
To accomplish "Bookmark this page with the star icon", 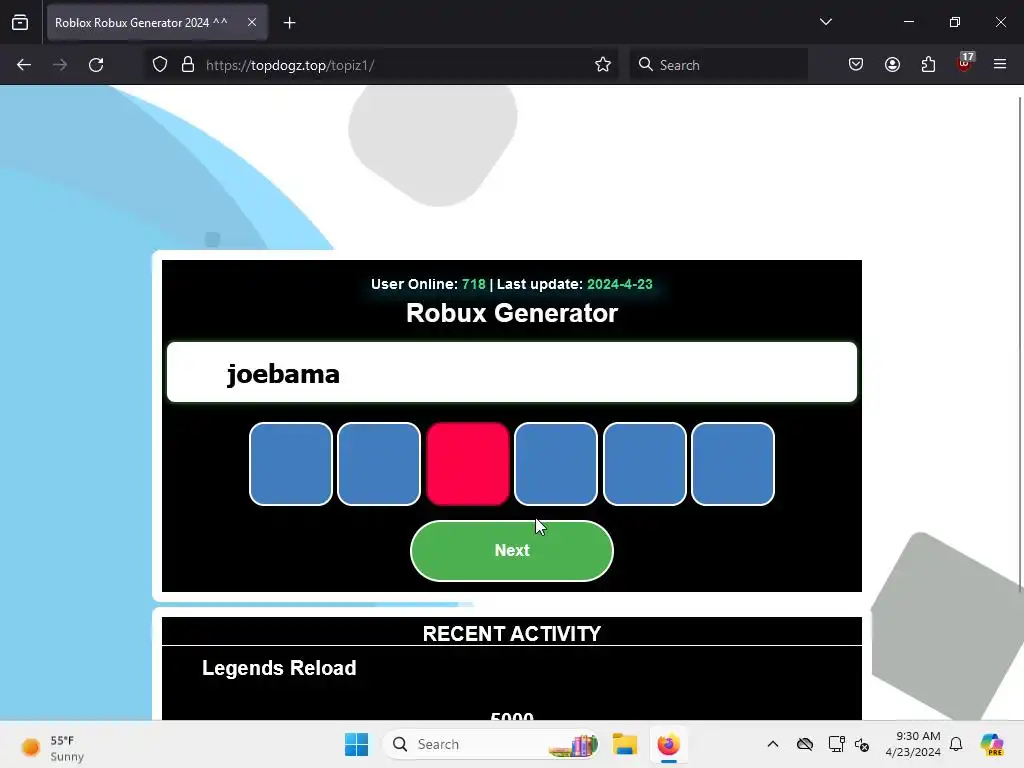I will [603, 65].
